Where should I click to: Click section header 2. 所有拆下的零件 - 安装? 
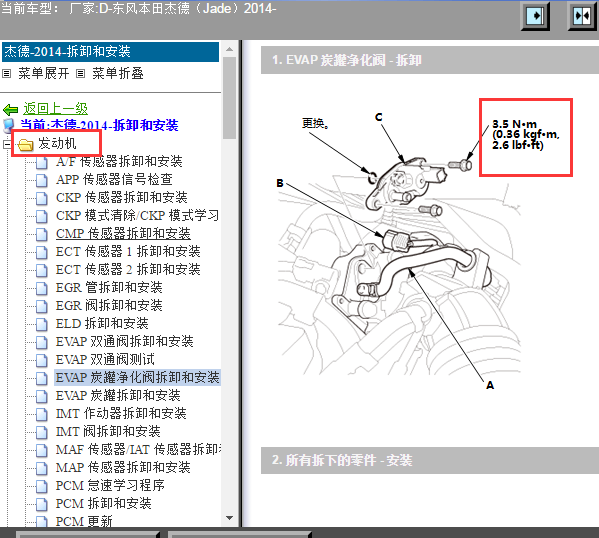430,460
